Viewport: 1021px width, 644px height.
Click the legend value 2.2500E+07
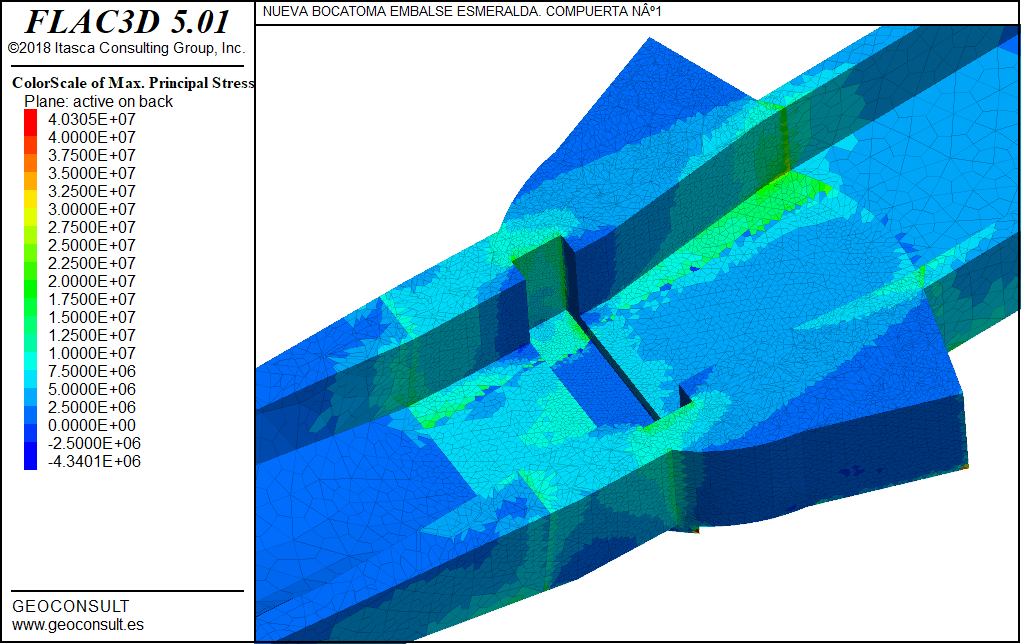(92, 263)
